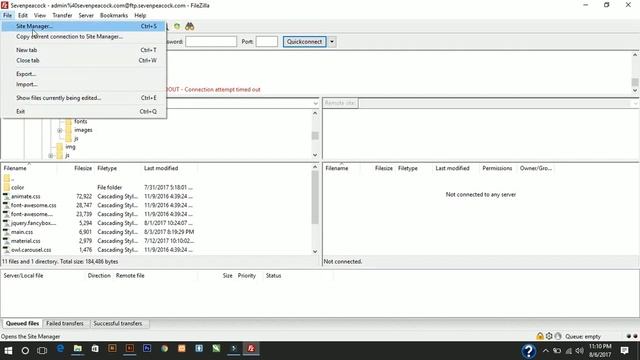Open Cortana search circle on taskbar

[25, 350]
